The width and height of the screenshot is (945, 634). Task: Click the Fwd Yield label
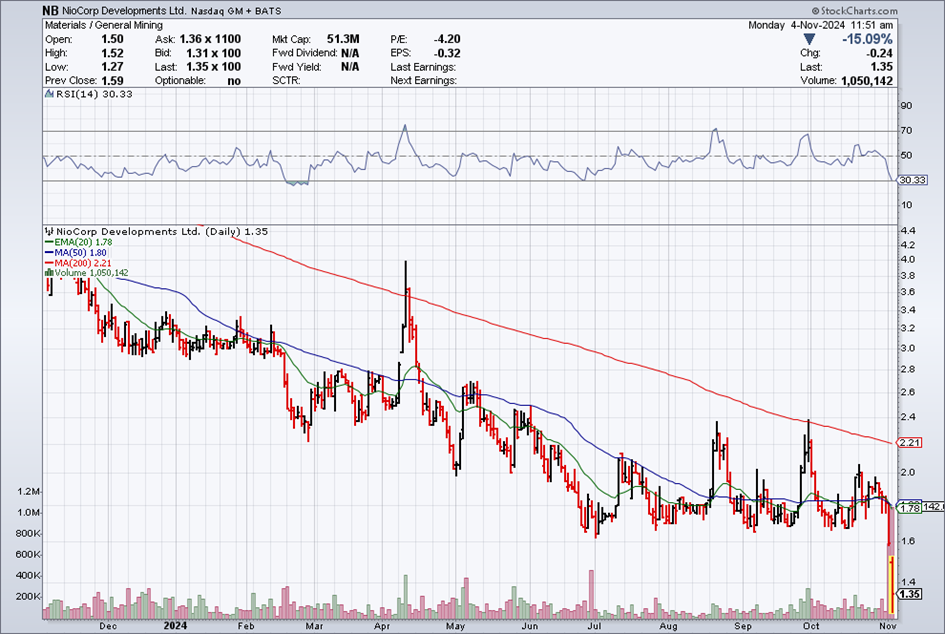coord(297,67)
